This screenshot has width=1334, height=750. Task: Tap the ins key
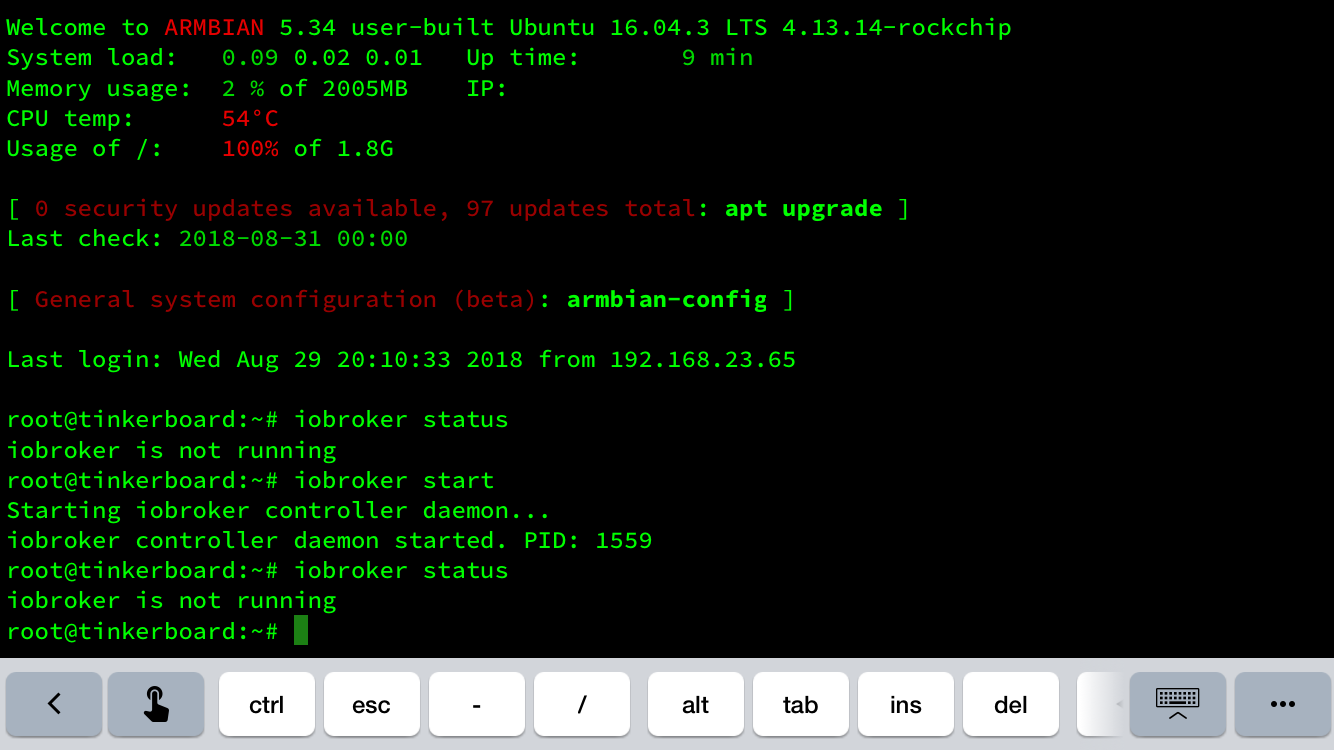point(906,704)
